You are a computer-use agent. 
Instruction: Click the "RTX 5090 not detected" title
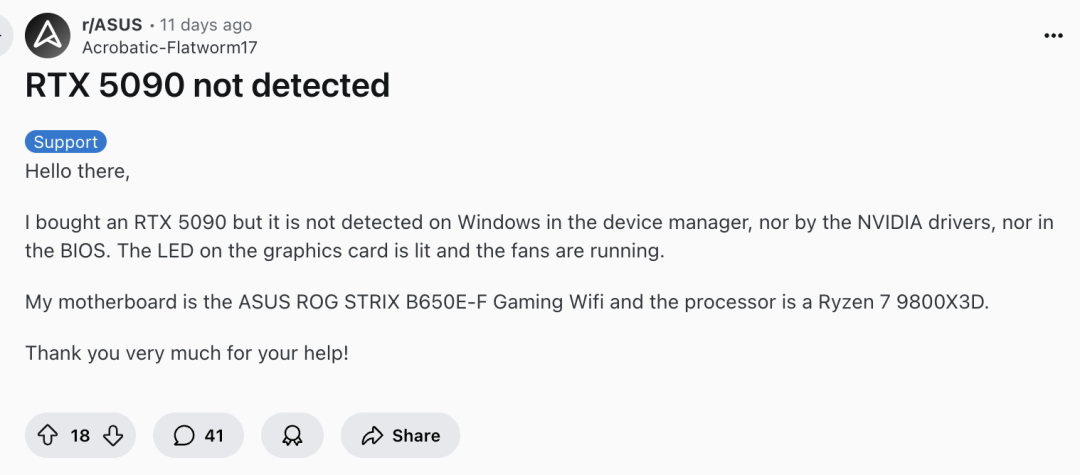pos(208,86)
